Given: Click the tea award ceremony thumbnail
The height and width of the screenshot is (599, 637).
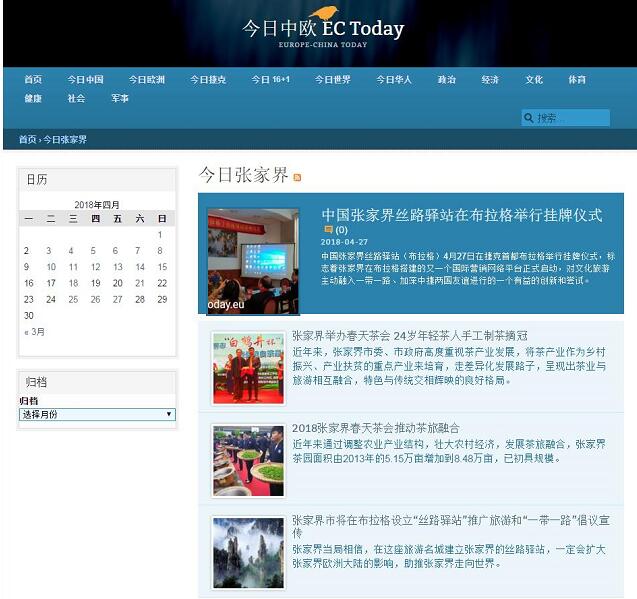Looking at the screenshot, I should (248, 367).
